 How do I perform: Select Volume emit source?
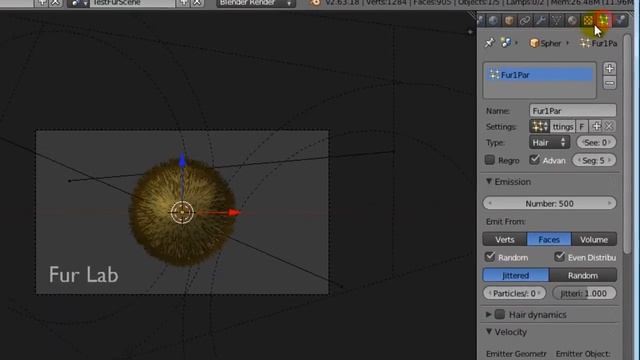click(x=594, y=240)
